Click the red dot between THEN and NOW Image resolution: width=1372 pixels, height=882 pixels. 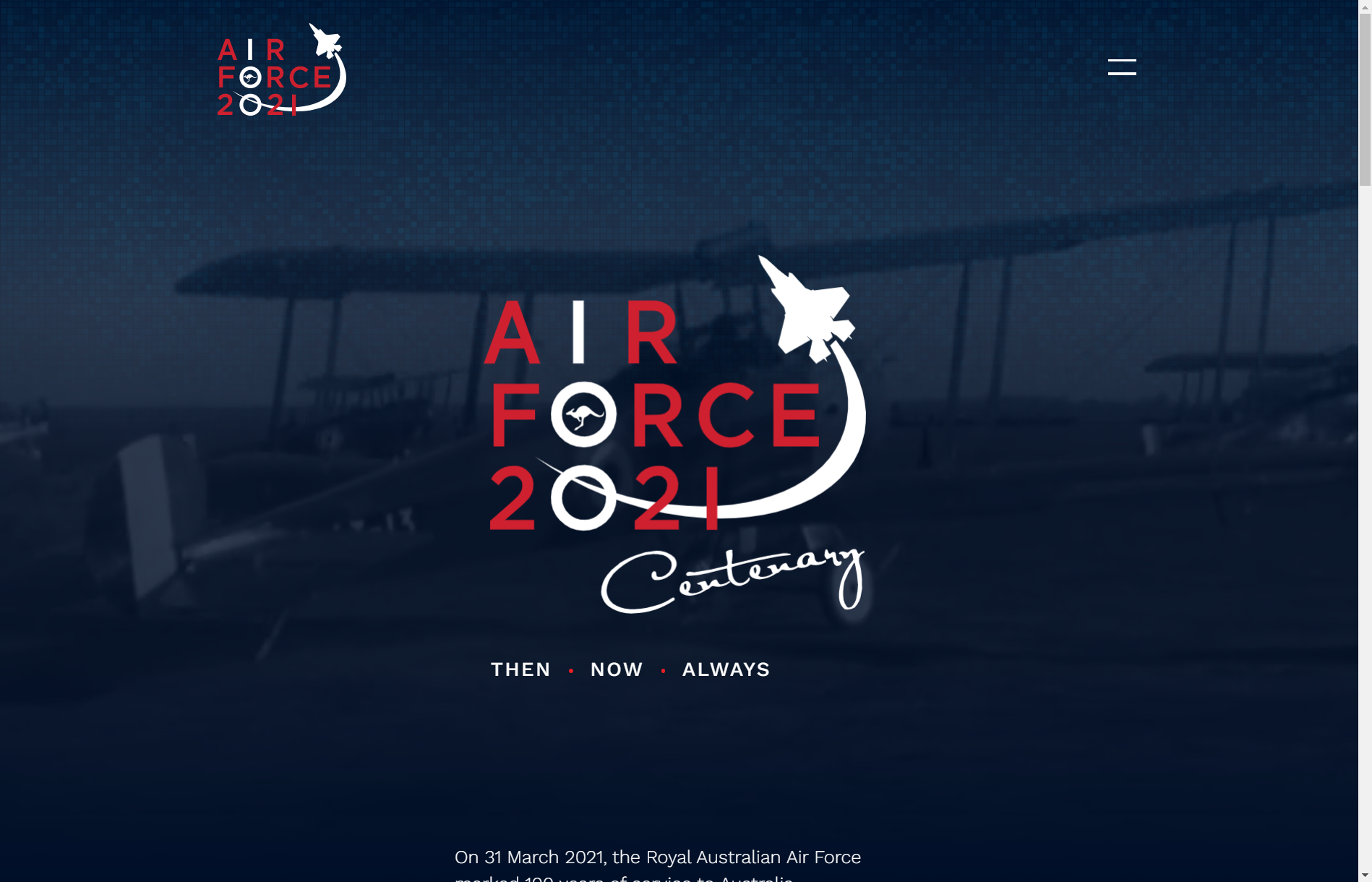coord(571,671)
